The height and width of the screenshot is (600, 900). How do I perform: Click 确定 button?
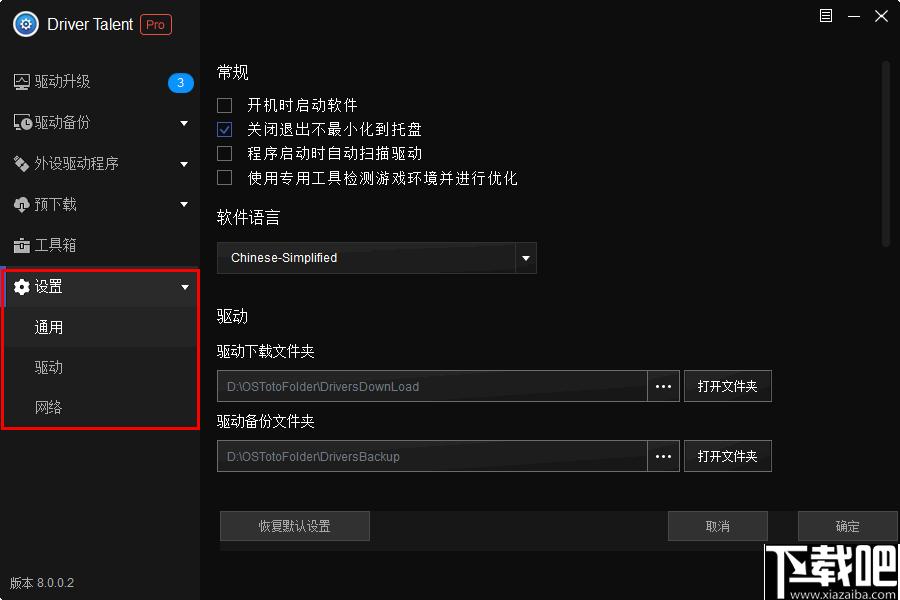coord(847,526)
